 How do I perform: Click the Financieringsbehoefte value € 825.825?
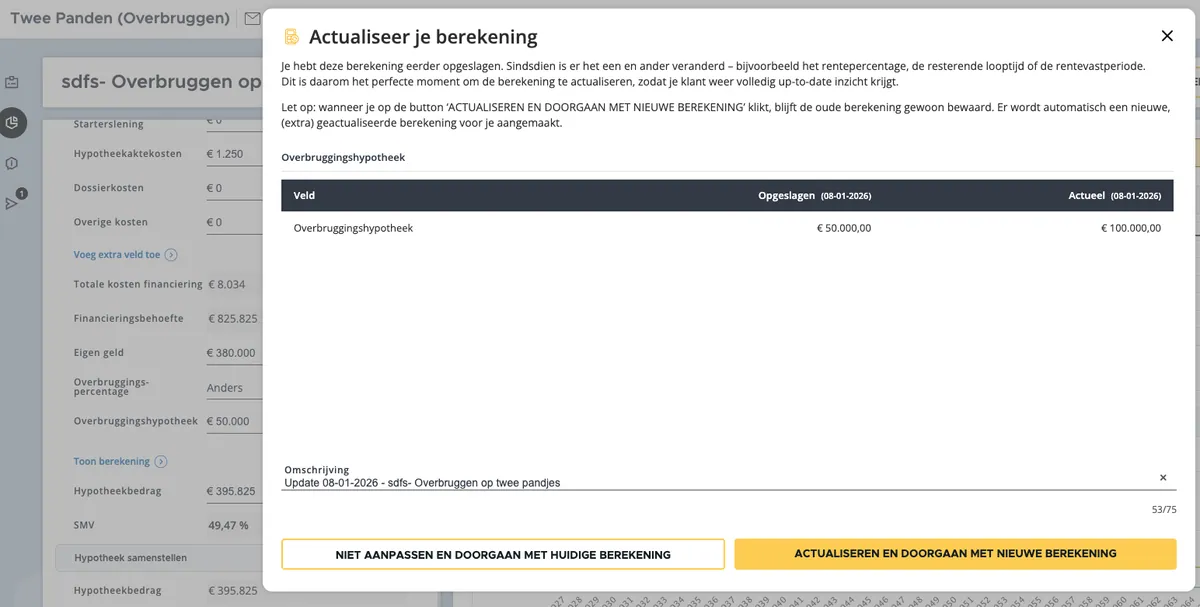(x=233, y=319)
